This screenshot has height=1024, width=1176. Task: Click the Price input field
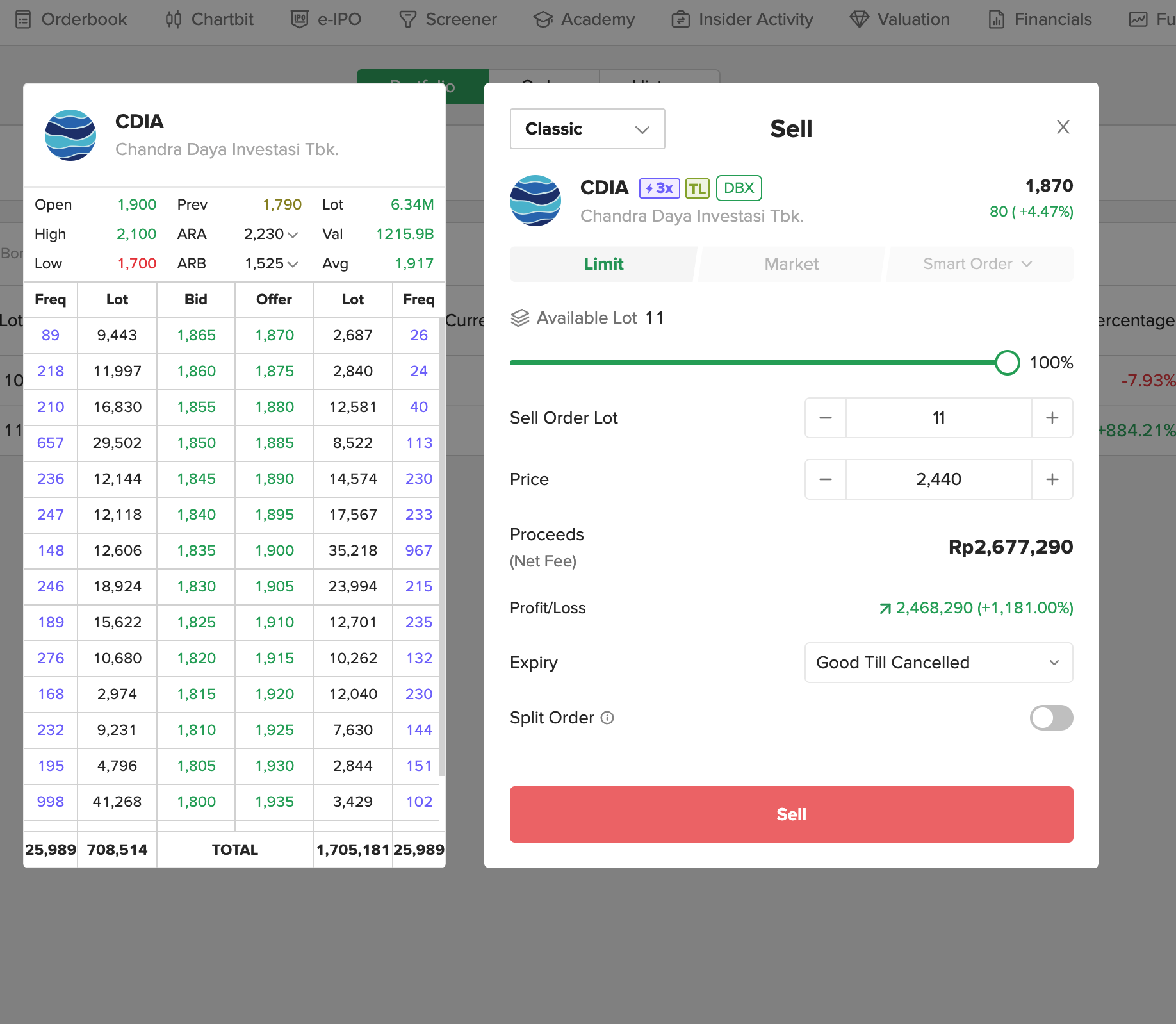(x=939, y=479)
